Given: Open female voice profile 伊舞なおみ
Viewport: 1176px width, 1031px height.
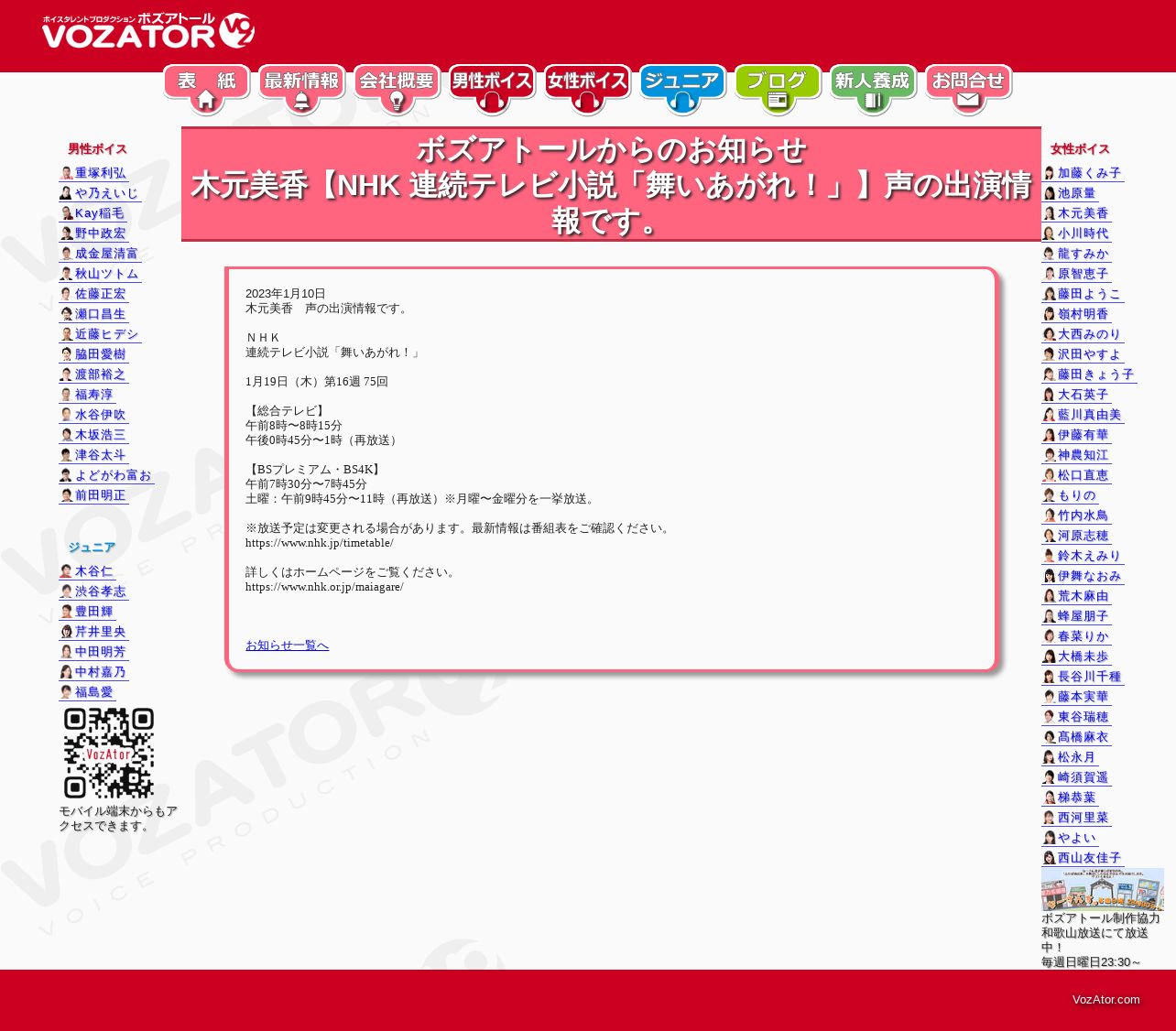Looking at the screenshot, I should pyautogui.click(x=1083, y=576).
